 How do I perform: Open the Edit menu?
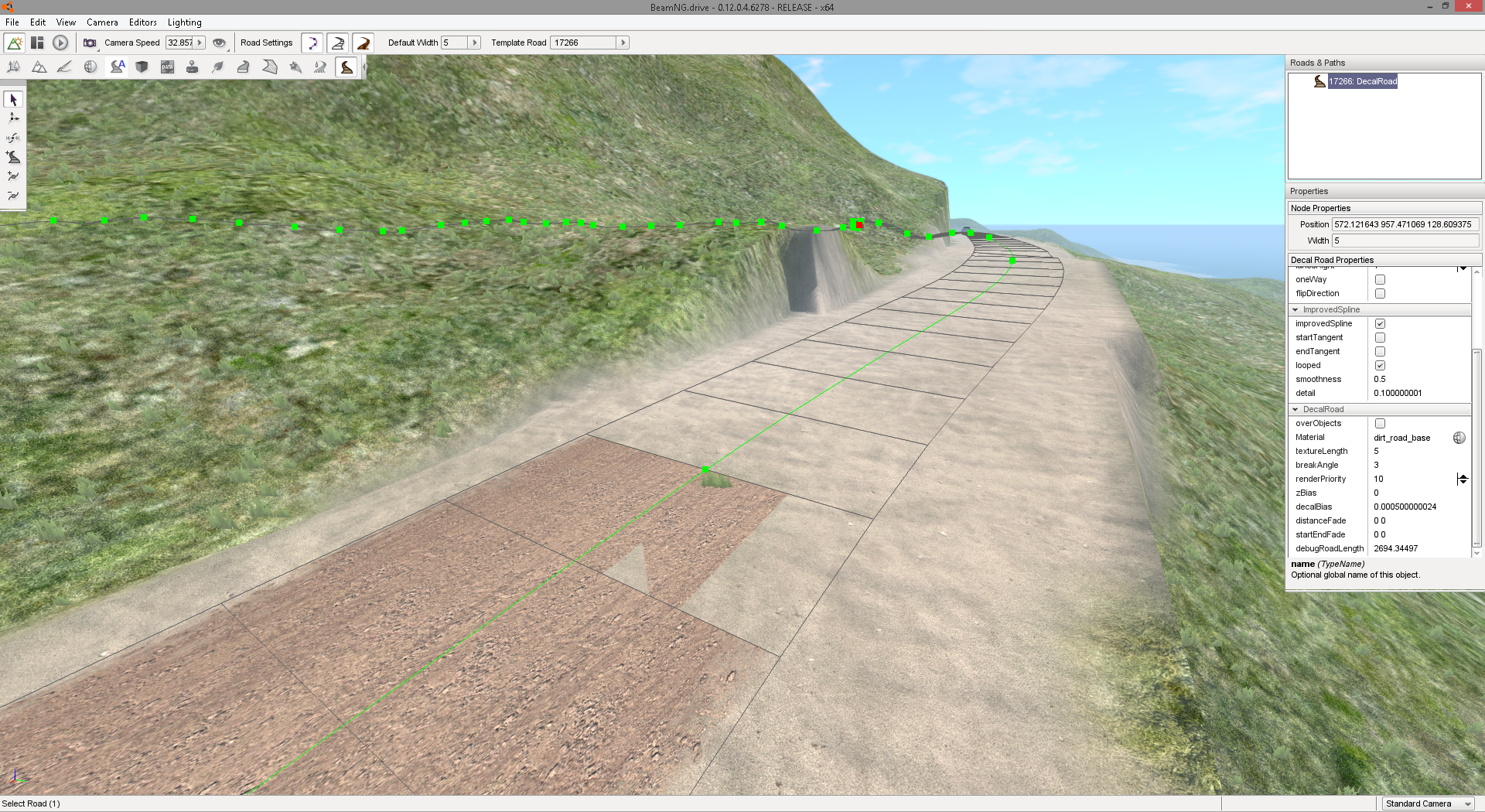[38, 22]
